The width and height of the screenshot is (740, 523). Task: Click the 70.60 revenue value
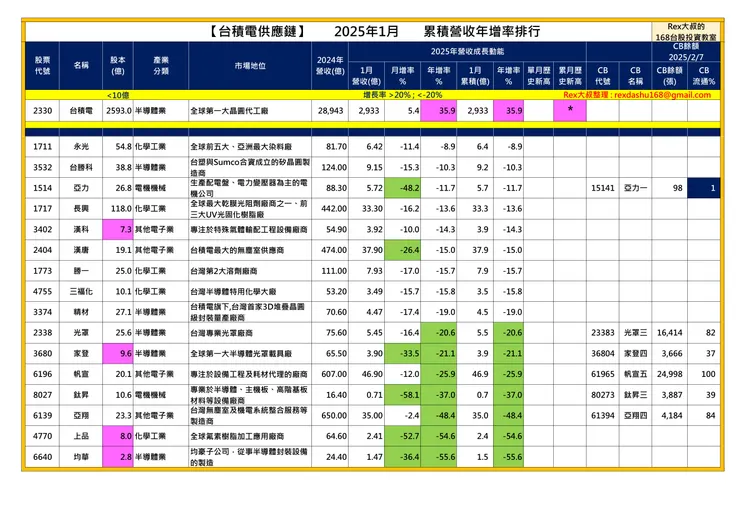pos(336,312)
